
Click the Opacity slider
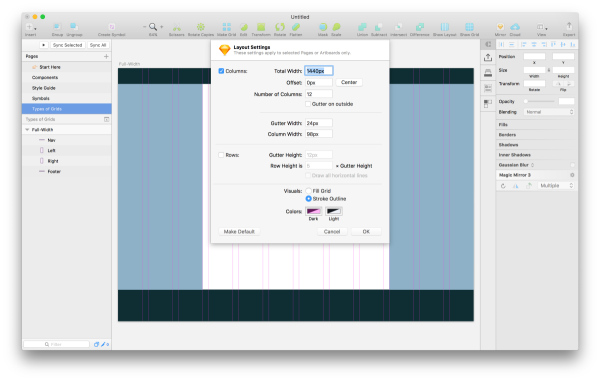coord(540,101)
